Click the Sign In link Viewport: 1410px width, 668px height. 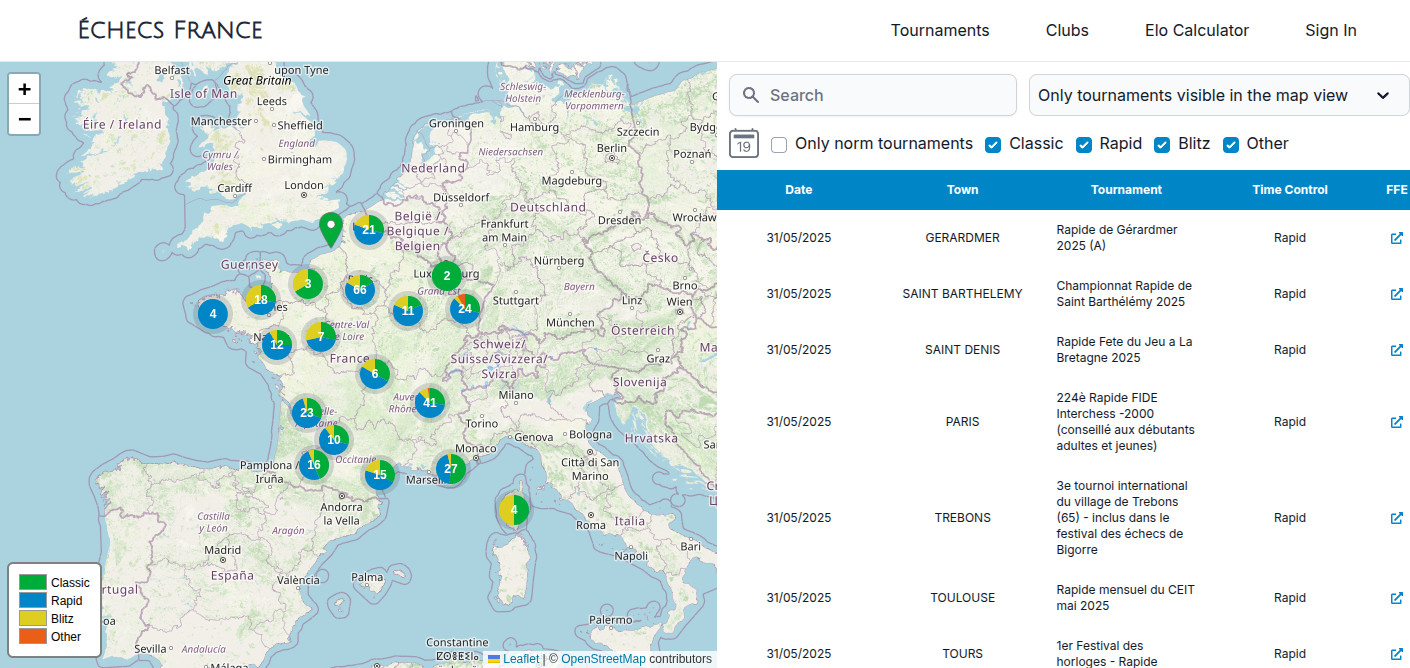click(1330, 31)
